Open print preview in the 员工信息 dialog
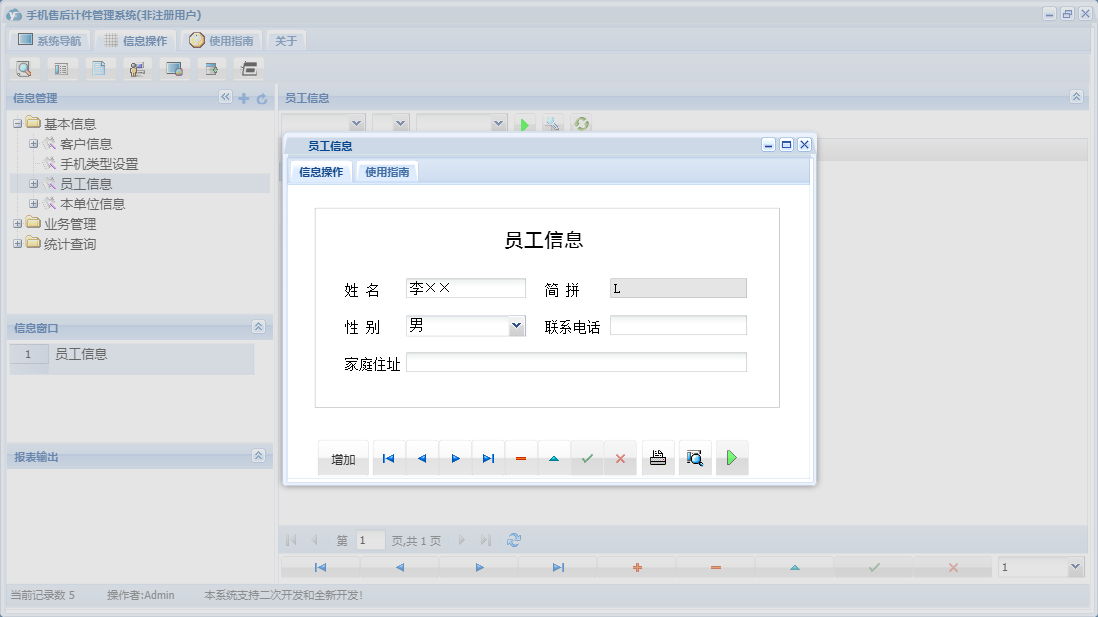Screen dimensions: 1098x617 pyautogui.click(x=695, y=457)
